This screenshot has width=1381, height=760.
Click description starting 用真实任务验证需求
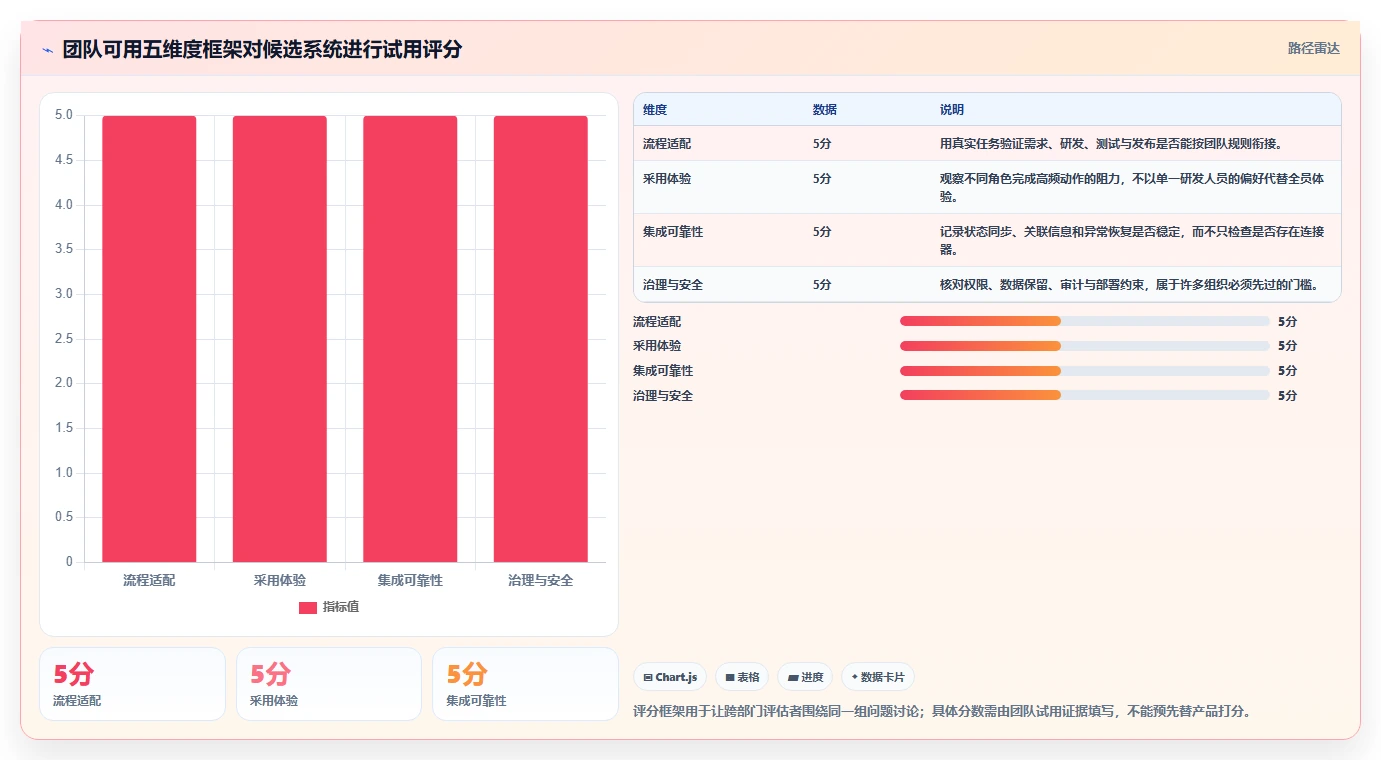1111,144
